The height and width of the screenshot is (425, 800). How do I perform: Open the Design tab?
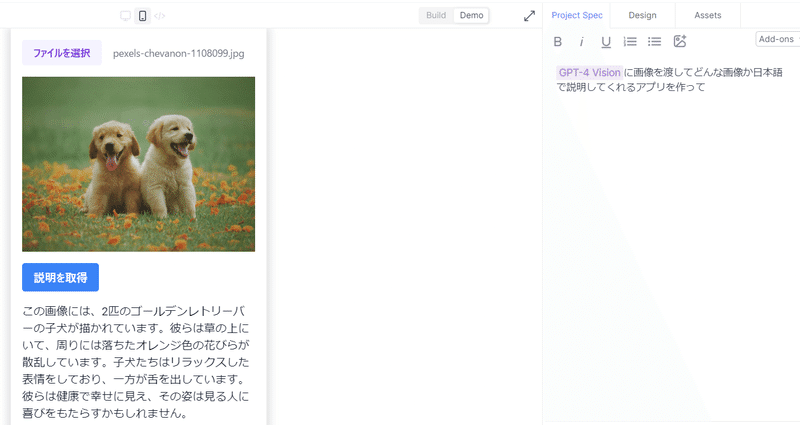[642, 15]
